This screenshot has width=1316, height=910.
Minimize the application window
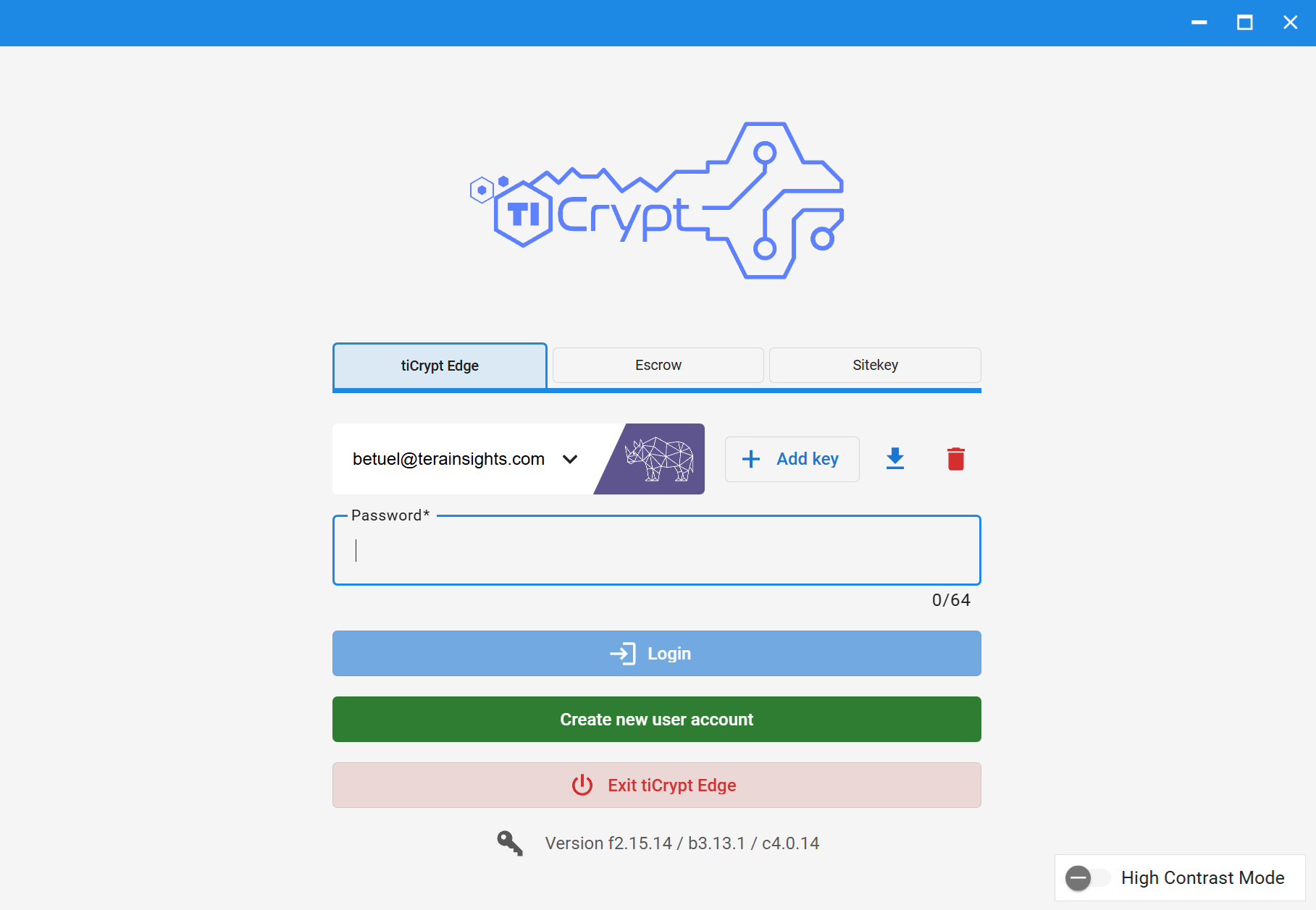tap(1199, 23)
